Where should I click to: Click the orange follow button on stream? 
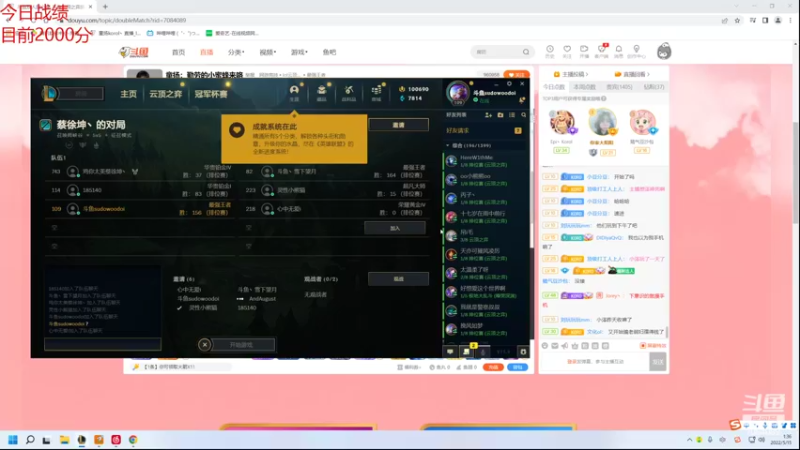point(516,74)
